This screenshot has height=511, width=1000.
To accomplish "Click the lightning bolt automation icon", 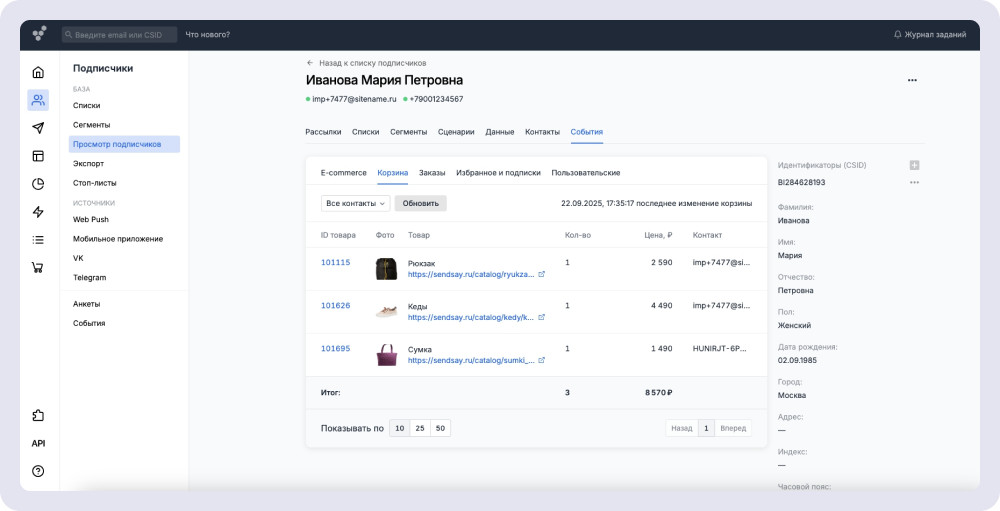I will pos(38,212).
